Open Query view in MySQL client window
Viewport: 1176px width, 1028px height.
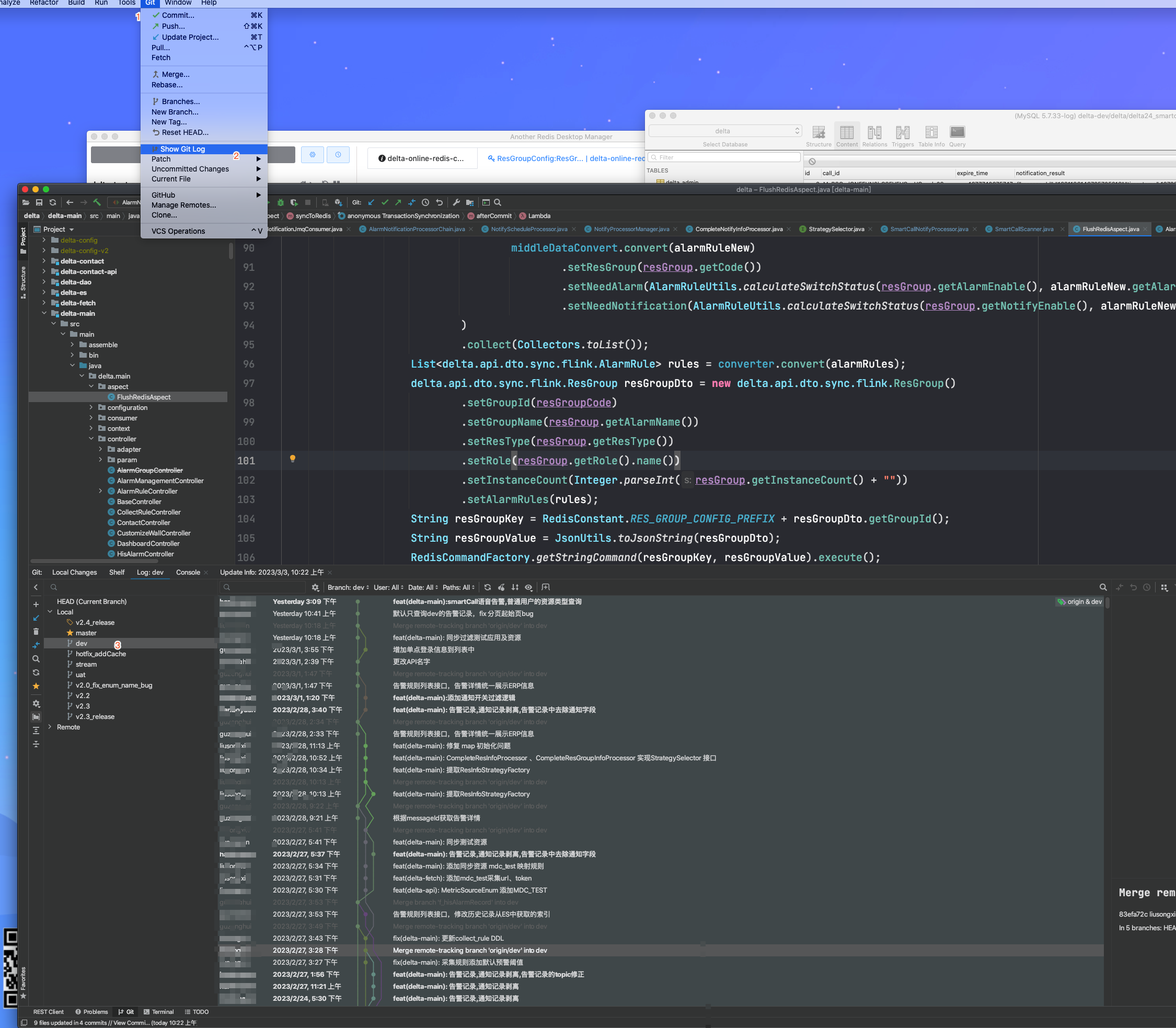(957, 136)
